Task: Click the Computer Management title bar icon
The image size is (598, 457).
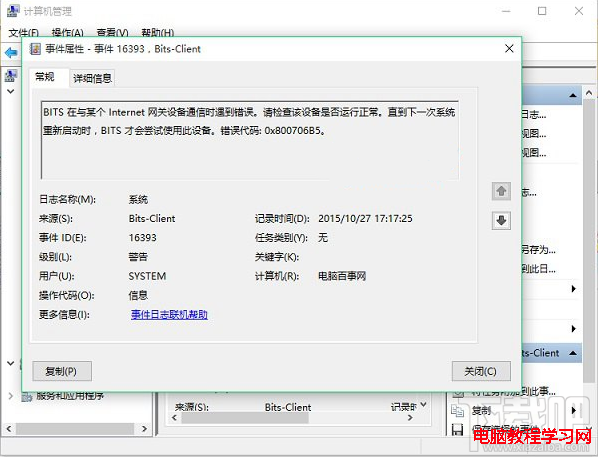Action: [x=13, y=11]
